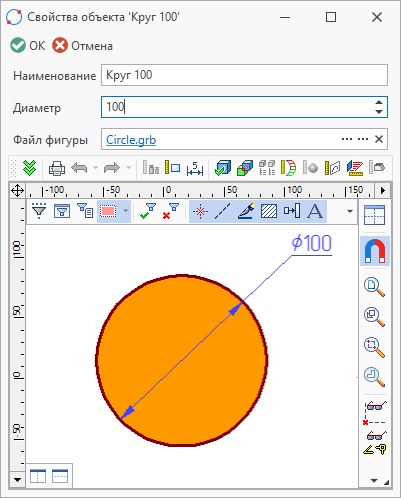Click the funnel with green checkmark icon
401x498 pixels.
(148, 211)
